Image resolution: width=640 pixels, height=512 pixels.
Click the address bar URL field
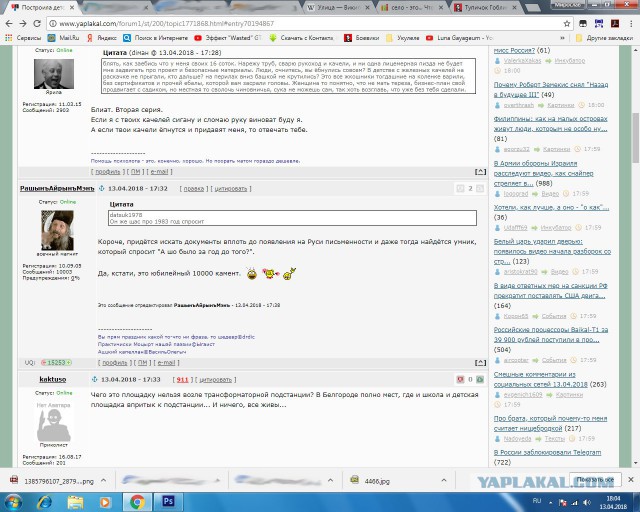(x=310, y=24)
